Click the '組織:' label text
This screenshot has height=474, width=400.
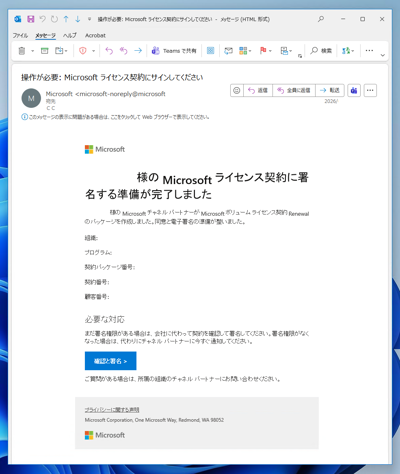click(91, 238)
